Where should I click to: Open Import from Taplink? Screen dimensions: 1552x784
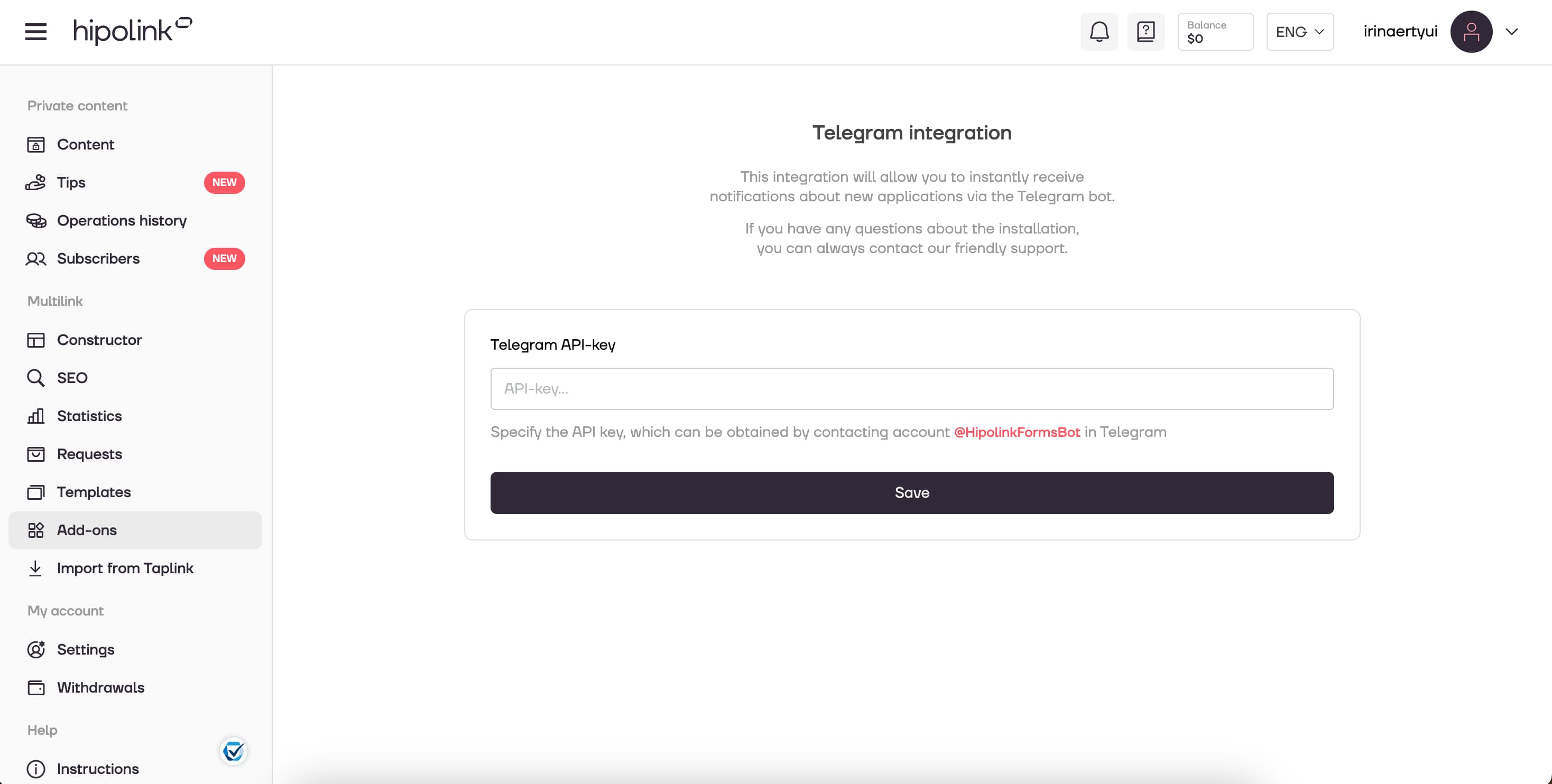(x=135, y=568)
